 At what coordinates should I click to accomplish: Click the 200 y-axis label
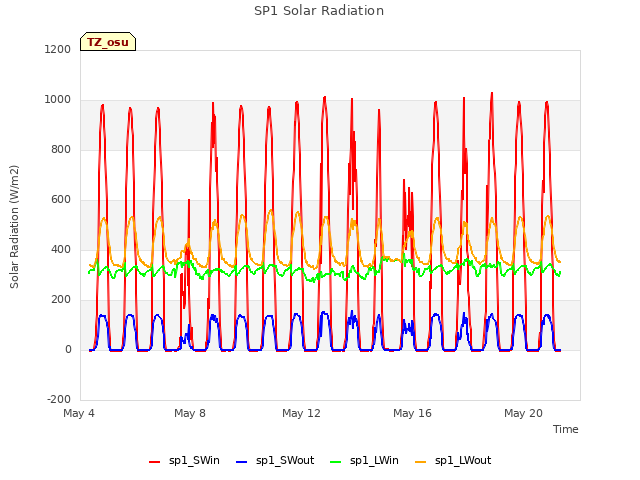click(61, 300)
